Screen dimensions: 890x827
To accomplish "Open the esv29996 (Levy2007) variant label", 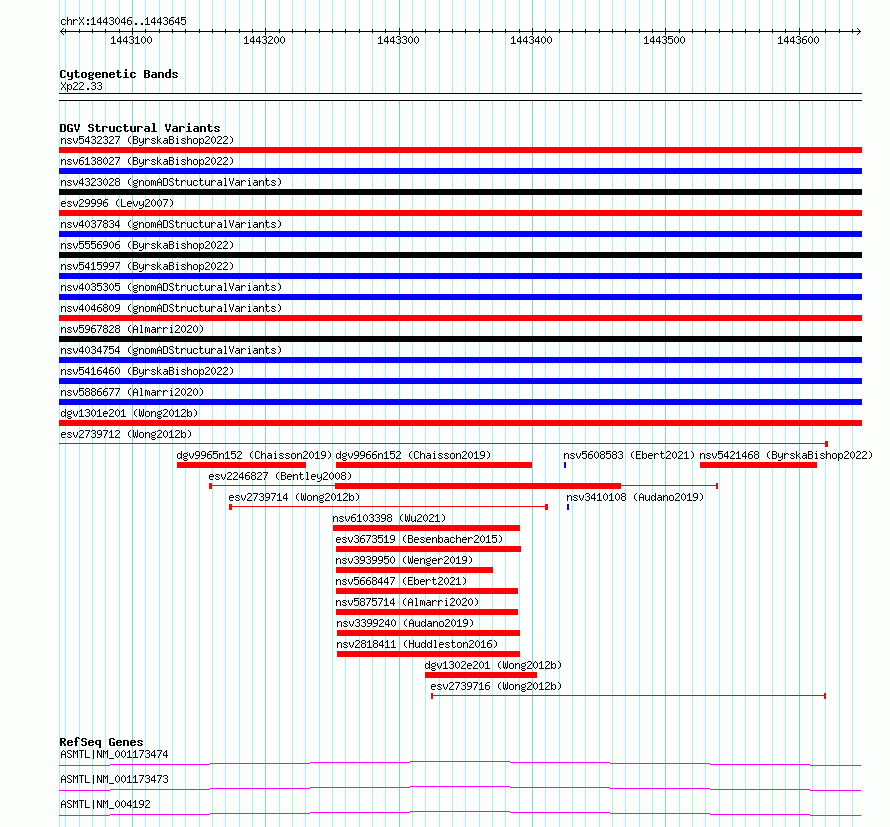I will tap(117, 203).
